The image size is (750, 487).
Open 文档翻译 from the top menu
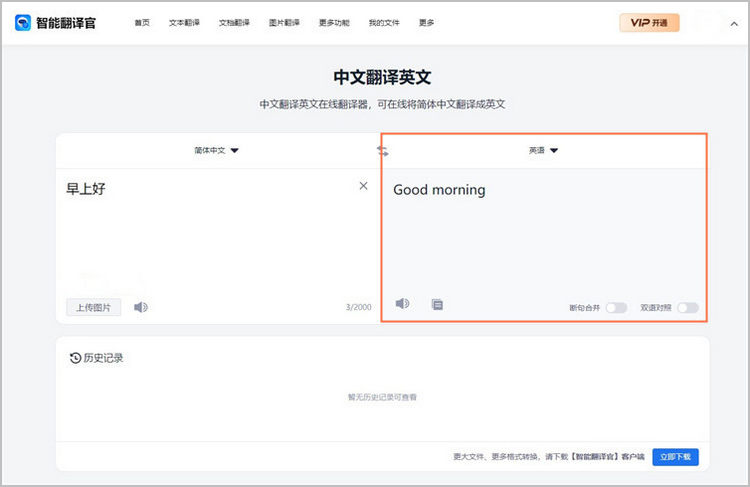pyautogui.click(x=234, y=23)
